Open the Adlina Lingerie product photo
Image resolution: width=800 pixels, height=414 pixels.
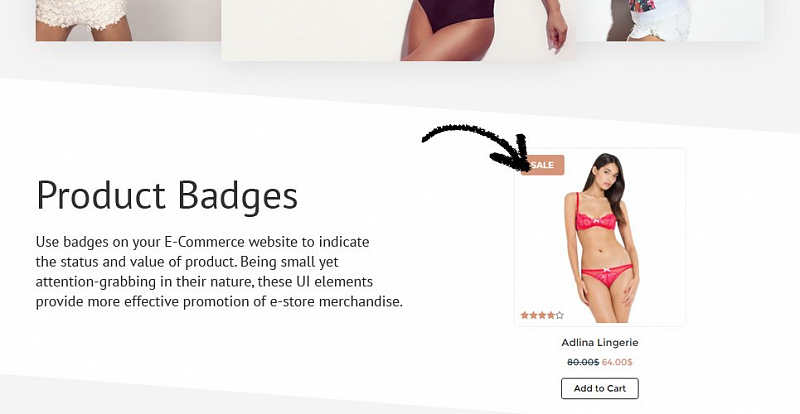(600, 237)
